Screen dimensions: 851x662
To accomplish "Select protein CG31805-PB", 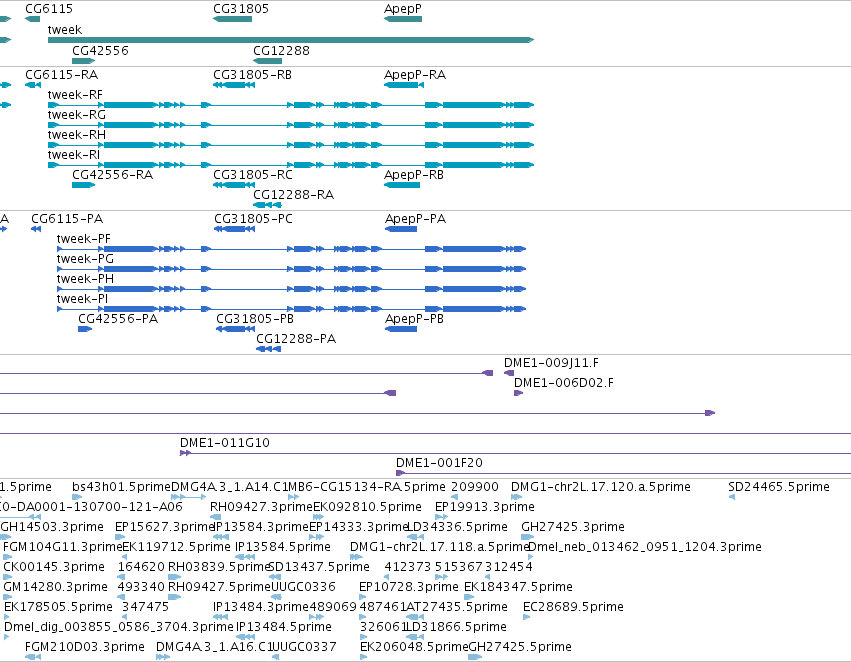I will (236, 329).
